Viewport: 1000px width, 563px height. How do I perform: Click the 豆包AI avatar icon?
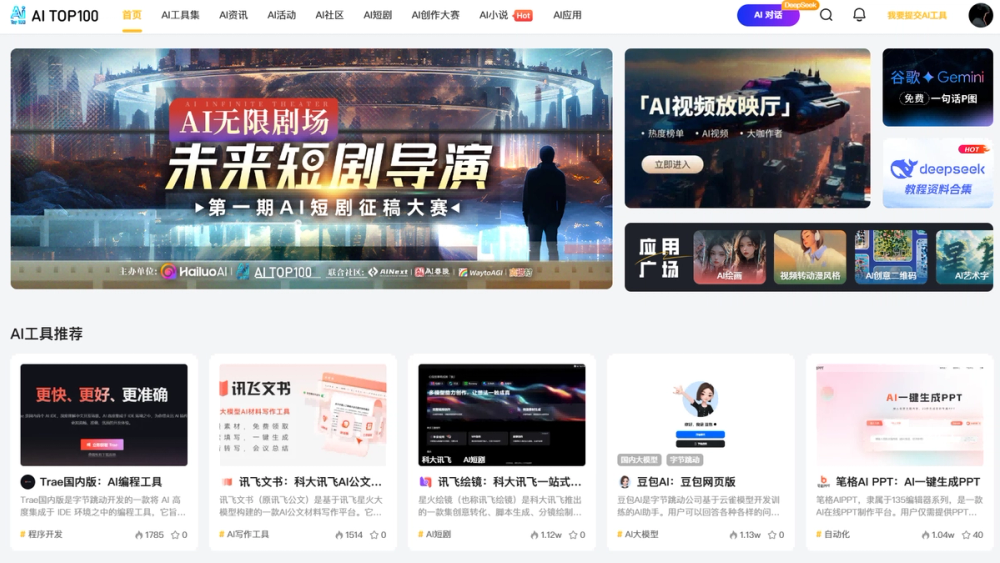[624, 482]
